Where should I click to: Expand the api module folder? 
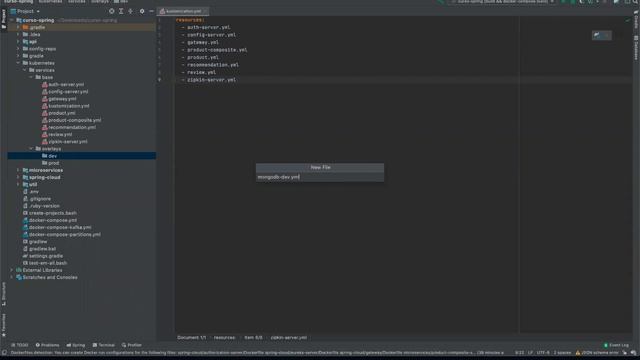(x=18, y=42)
